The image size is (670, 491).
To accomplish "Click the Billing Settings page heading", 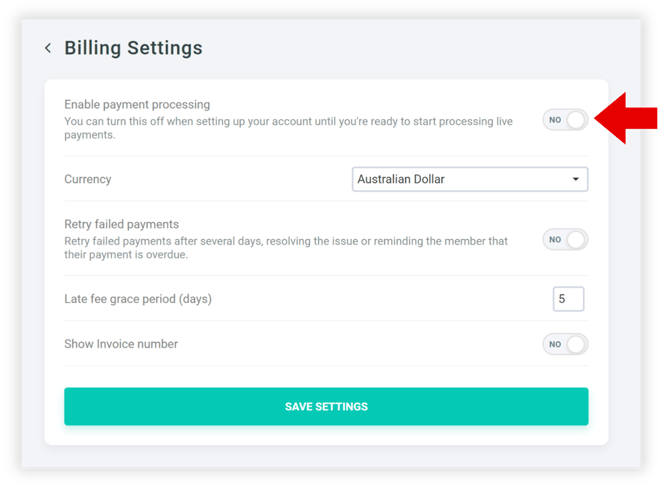I will (133, 48).
